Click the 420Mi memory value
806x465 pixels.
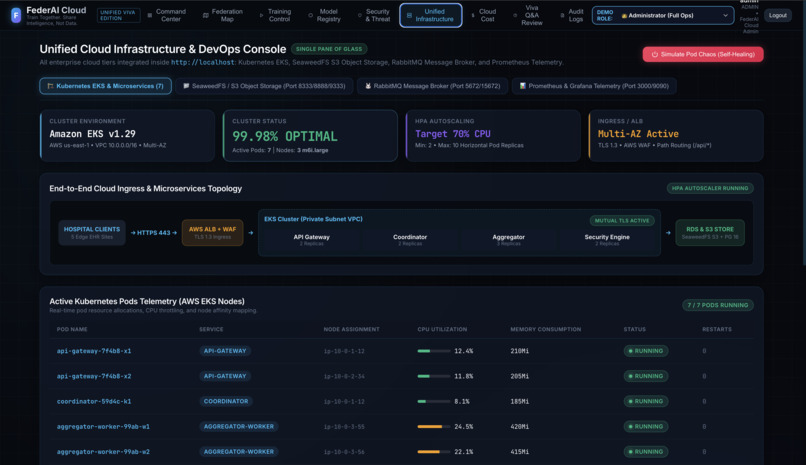[x=520, y=426]
